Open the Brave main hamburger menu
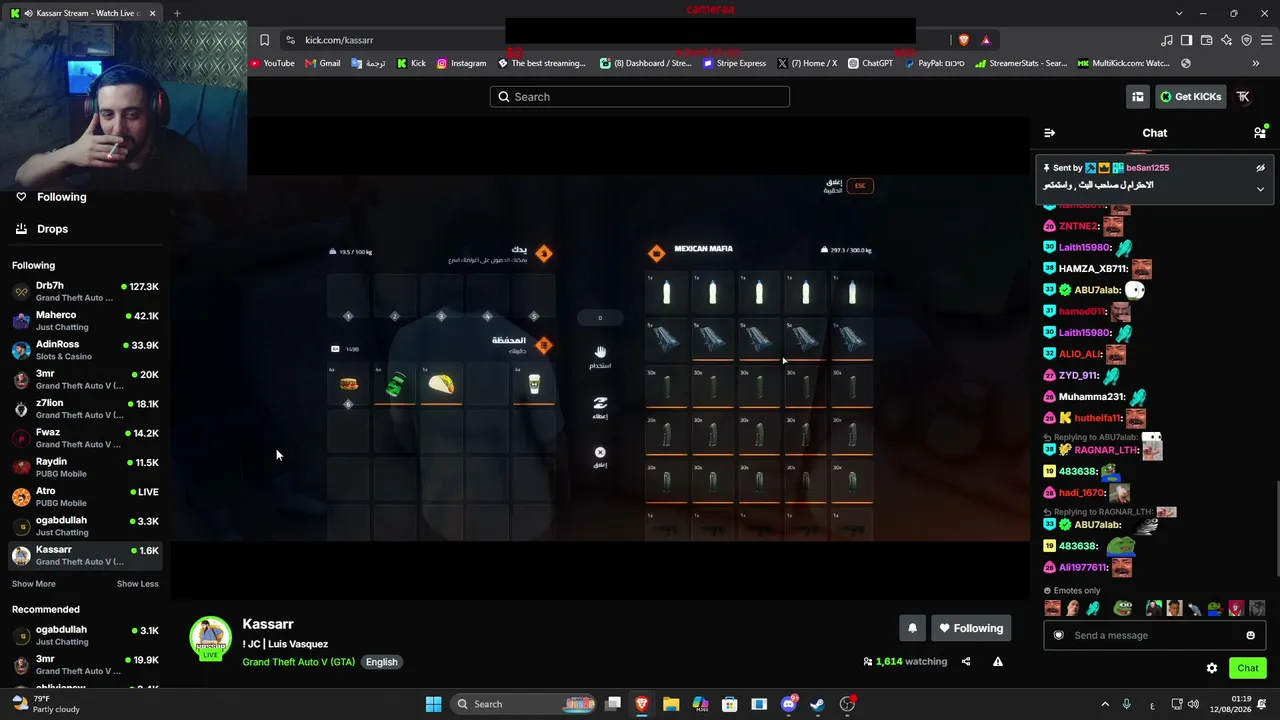Viewport: 1280px width, 720px height. (1266, 40)
